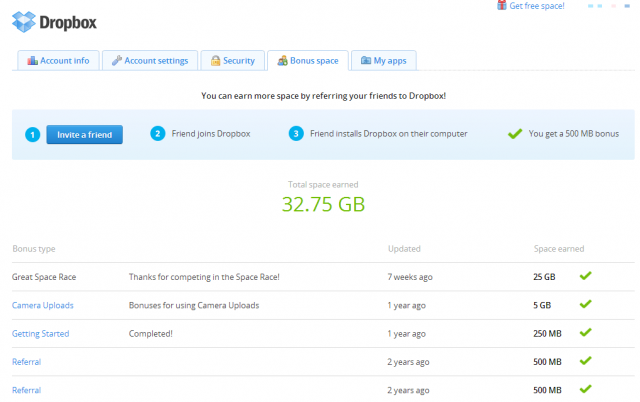Click the bar chart icon on Account info tab

click(x=32, y=60)
